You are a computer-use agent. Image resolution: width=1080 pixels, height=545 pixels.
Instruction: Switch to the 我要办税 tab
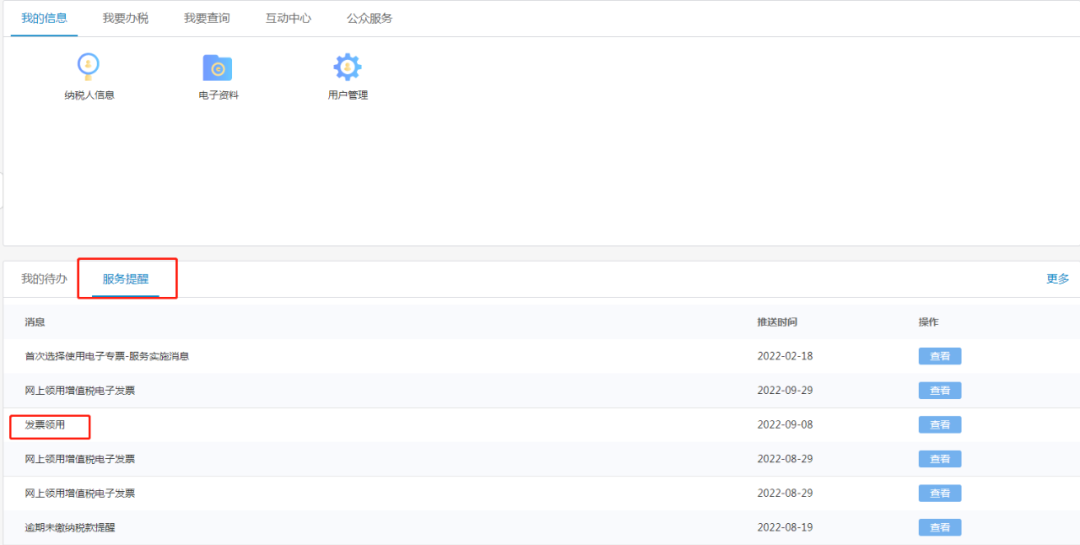point(125,19)
